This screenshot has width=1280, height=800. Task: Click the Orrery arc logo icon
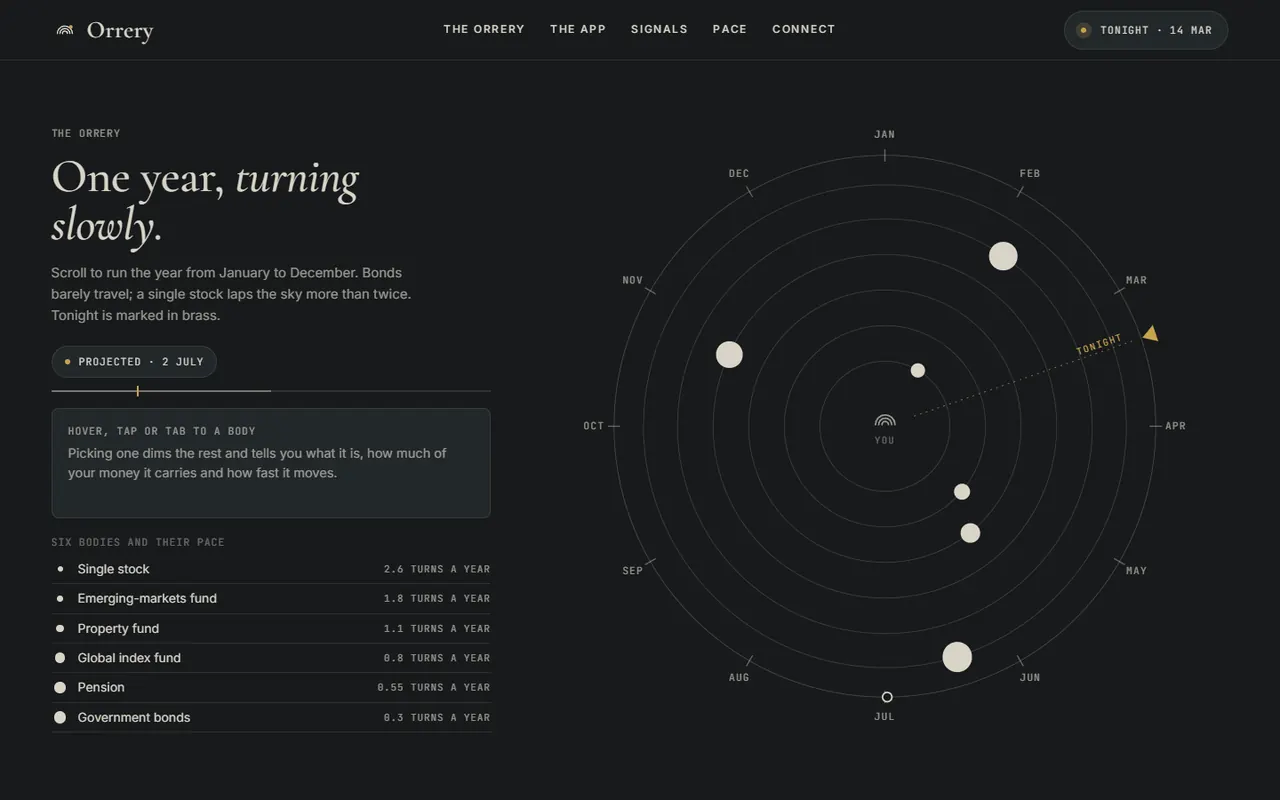[x=65, y=30]
